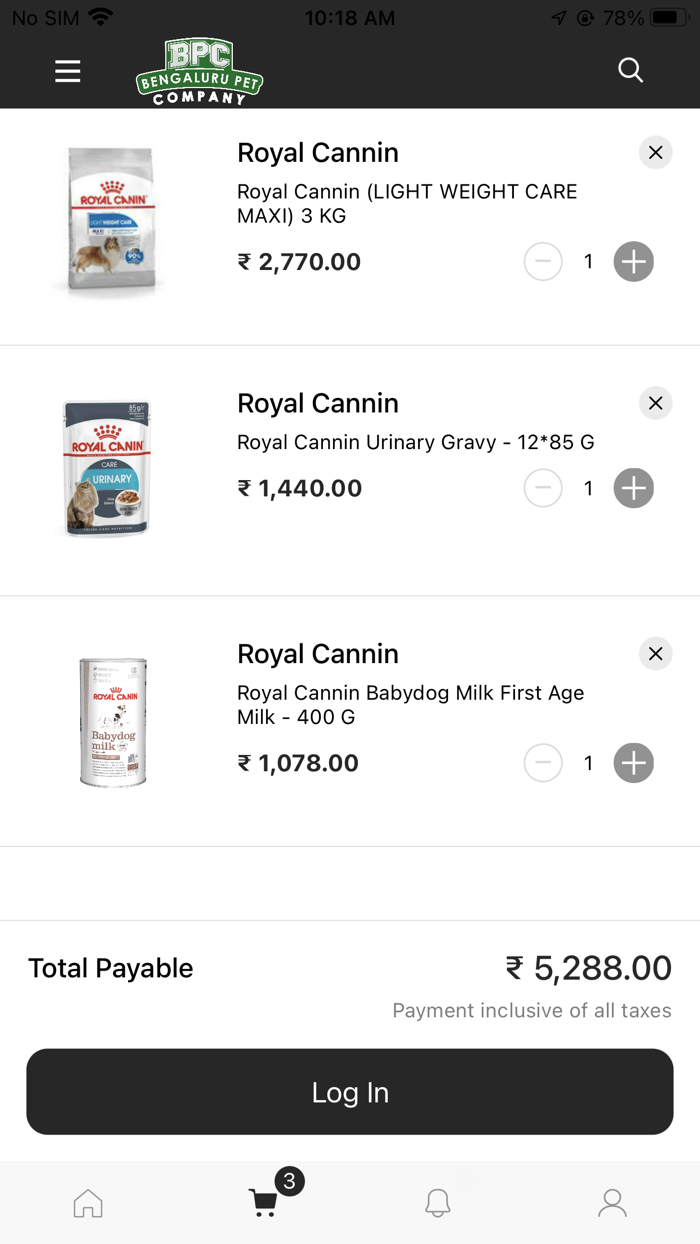
Task: Decrease quantity of Urinary Gravy
Action: point(543,488)
